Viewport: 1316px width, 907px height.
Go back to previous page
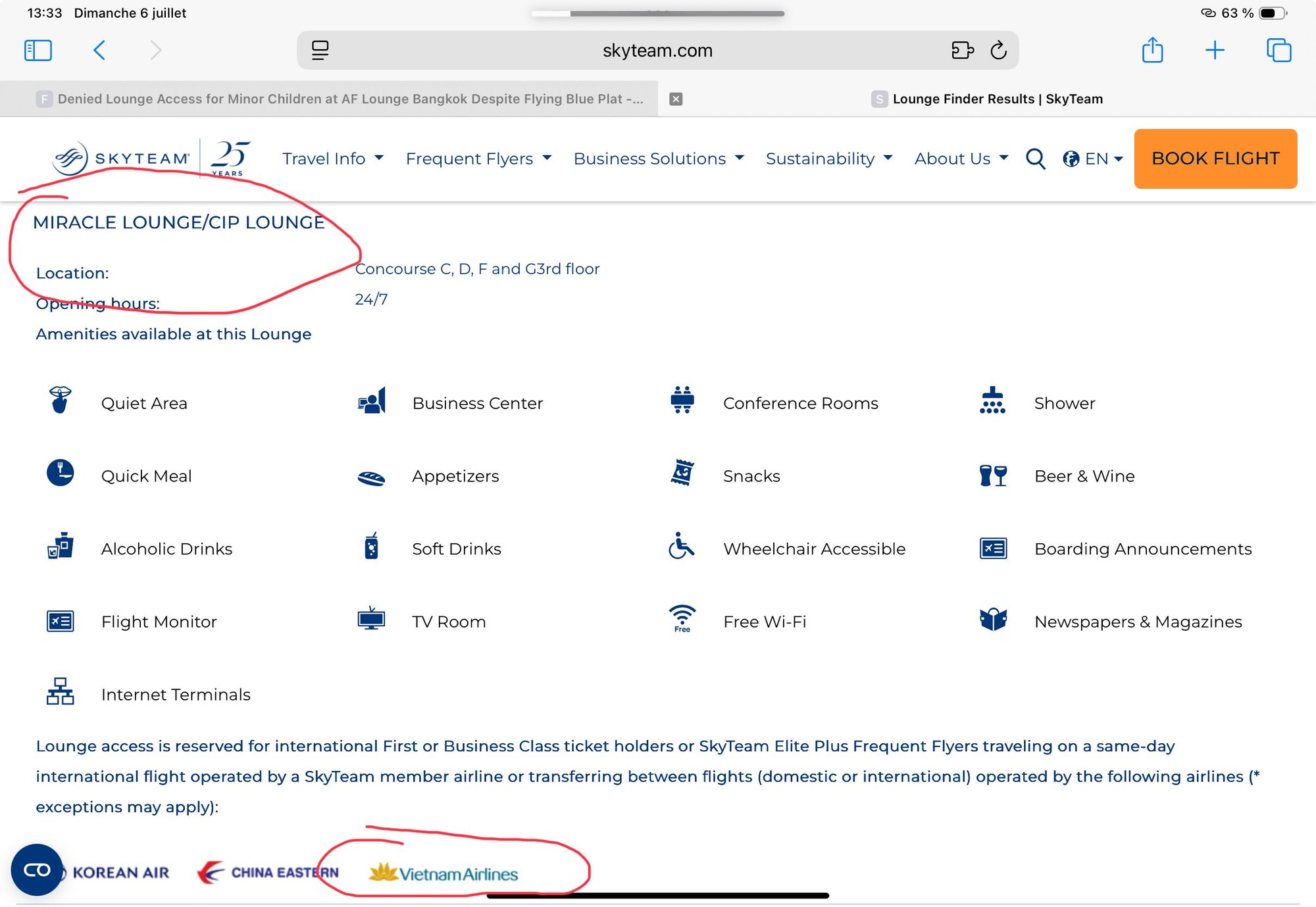99,50
